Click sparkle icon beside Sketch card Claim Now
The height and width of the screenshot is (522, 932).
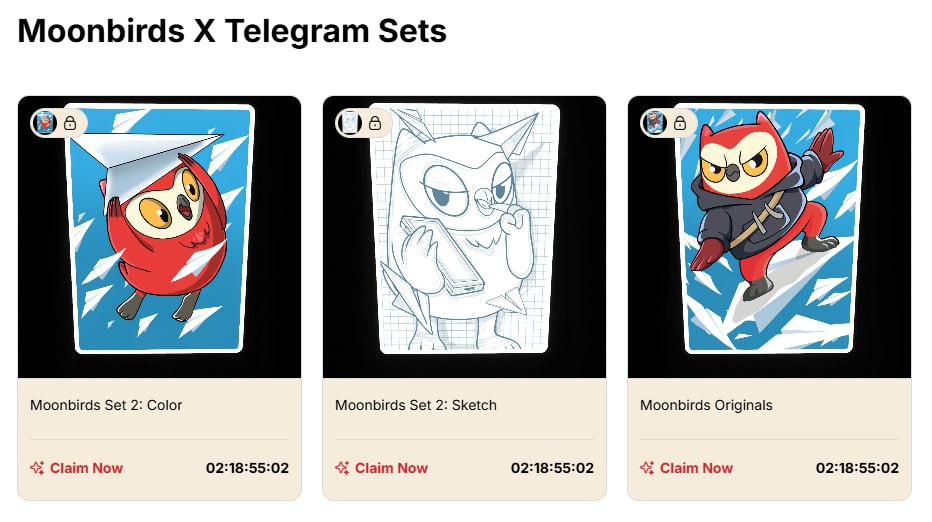coord(342,468)
